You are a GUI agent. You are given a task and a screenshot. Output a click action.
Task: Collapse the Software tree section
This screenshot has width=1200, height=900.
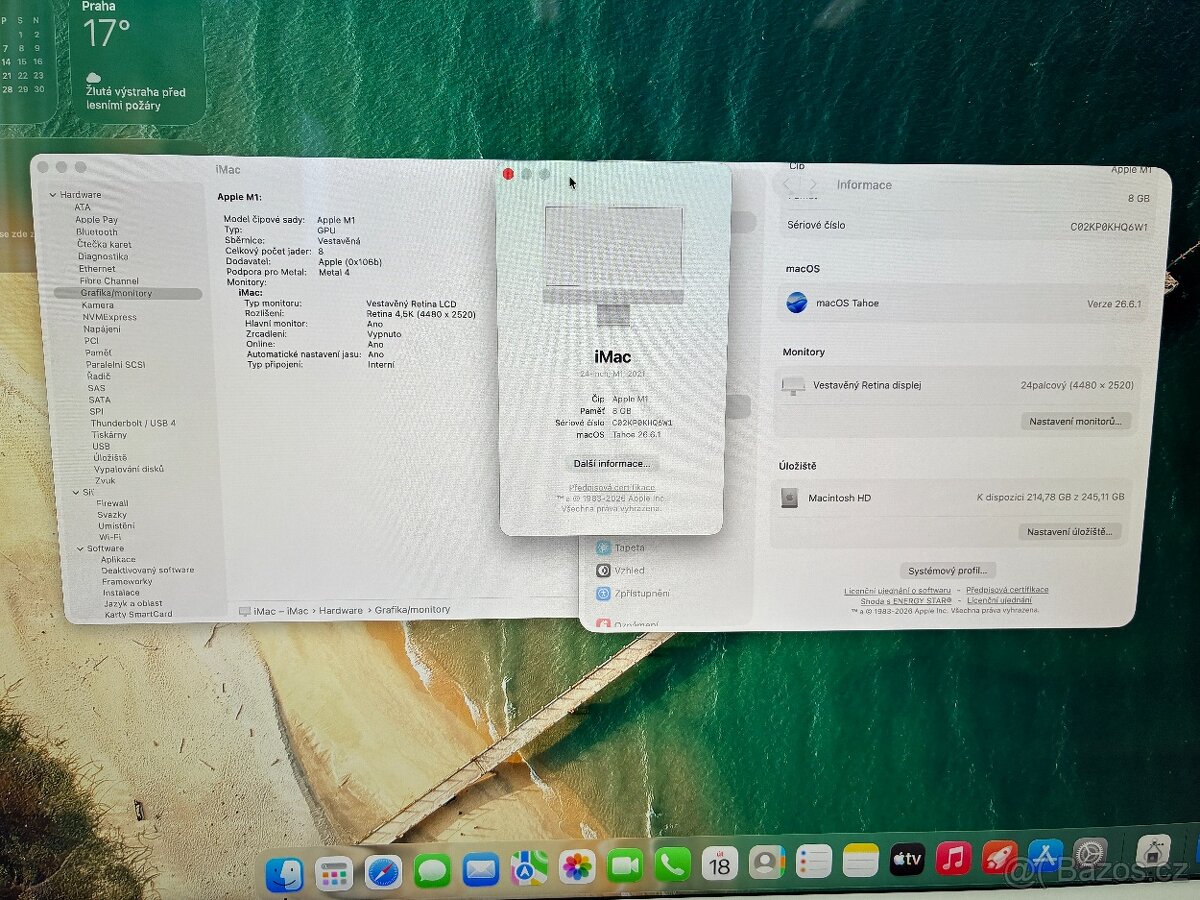tap(80, 548)
